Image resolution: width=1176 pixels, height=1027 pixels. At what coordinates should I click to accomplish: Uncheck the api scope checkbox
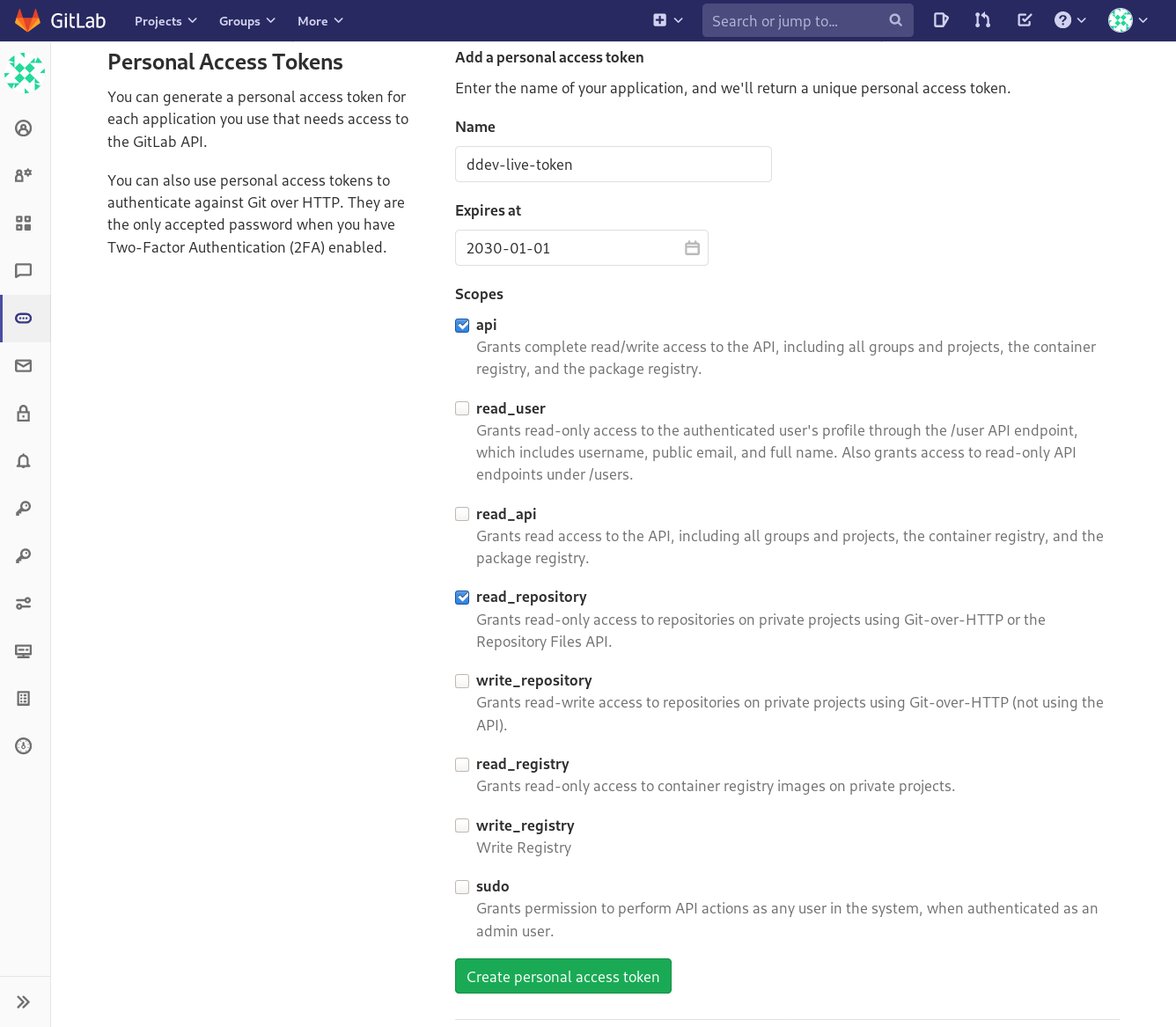(462, 326)
